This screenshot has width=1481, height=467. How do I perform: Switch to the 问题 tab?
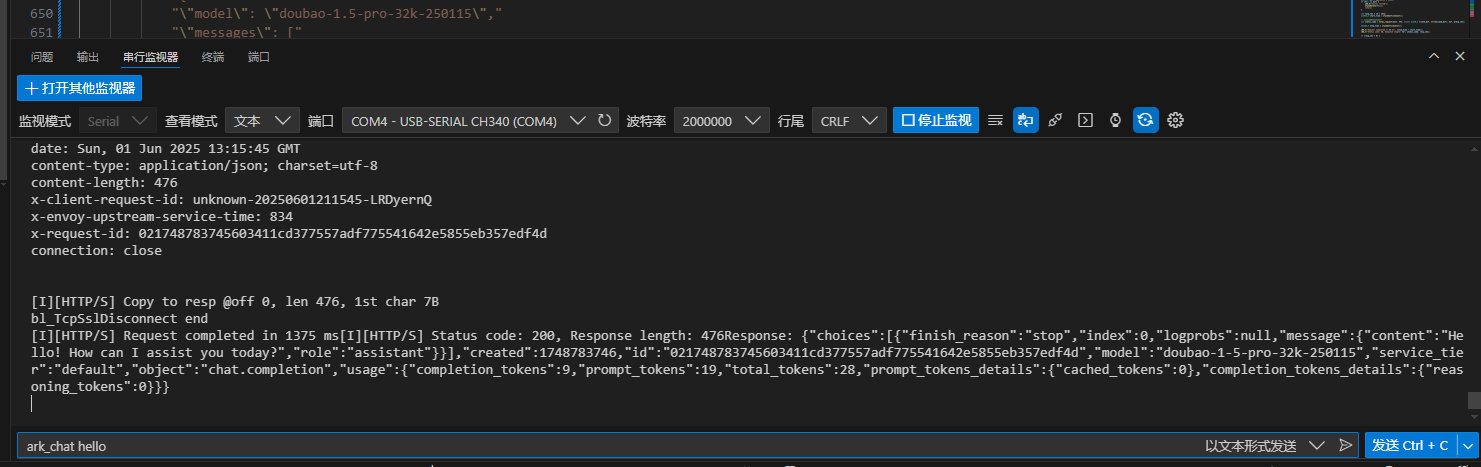[42, 57]
